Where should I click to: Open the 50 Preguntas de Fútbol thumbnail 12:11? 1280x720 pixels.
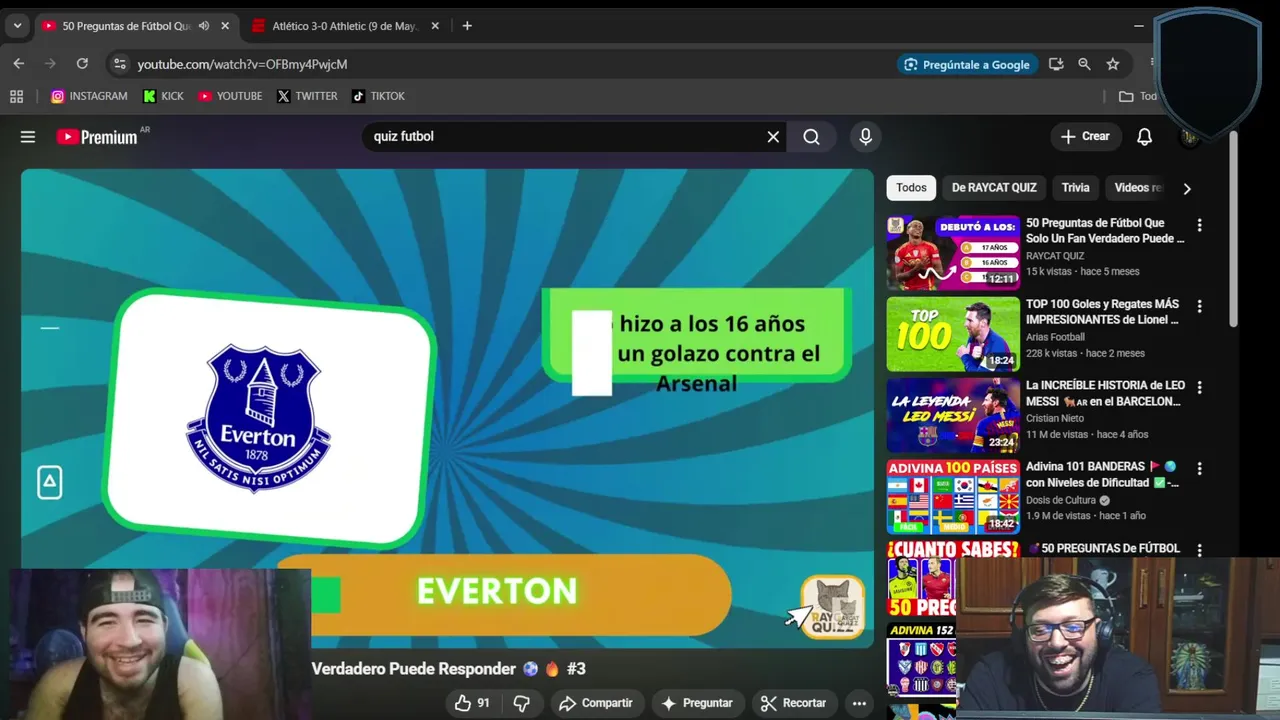(x=953, y=253)
